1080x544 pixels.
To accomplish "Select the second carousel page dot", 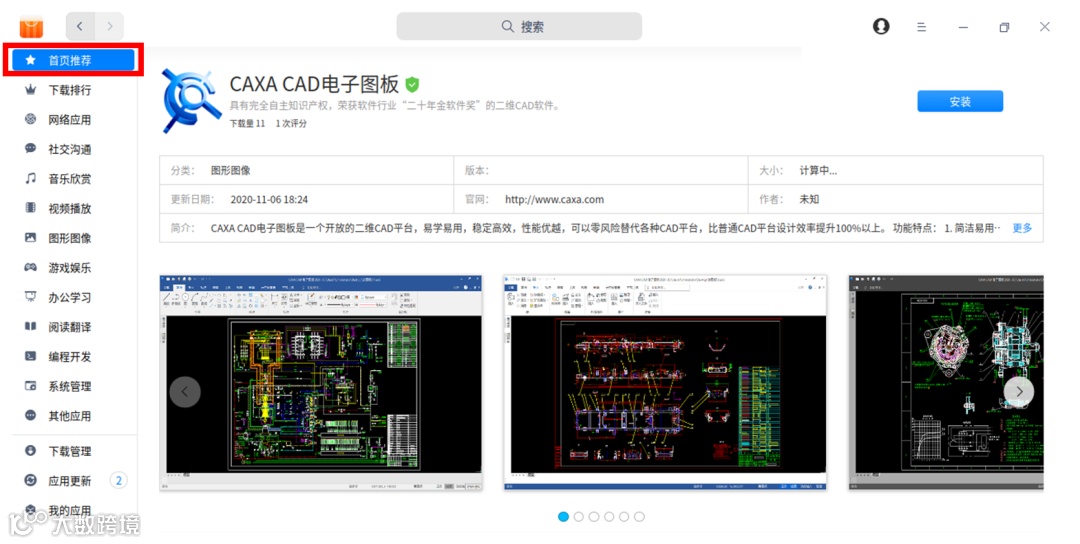I will 579,516.
